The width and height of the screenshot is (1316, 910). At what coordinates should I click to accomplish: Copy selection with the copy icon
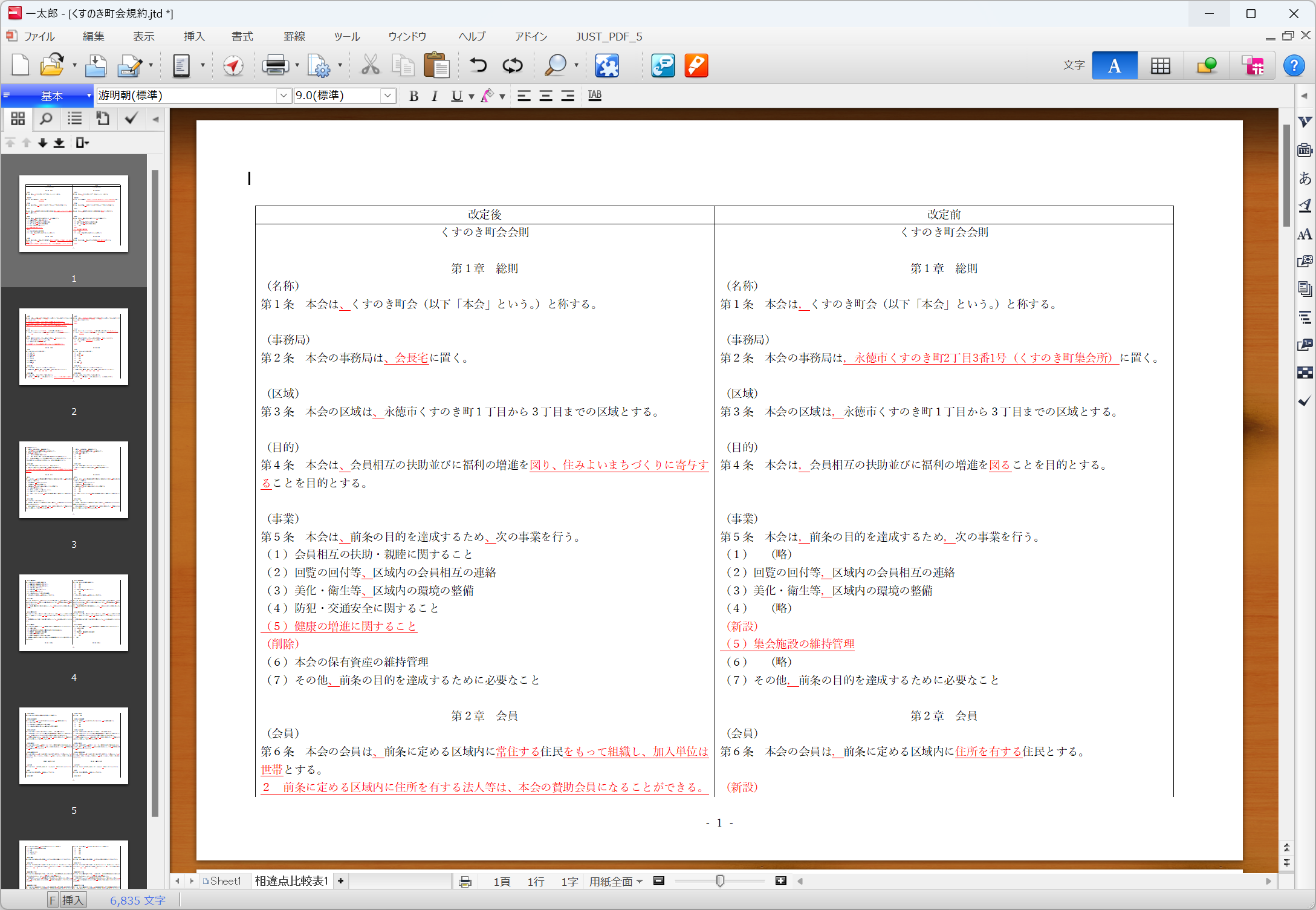tap(403, 65)
